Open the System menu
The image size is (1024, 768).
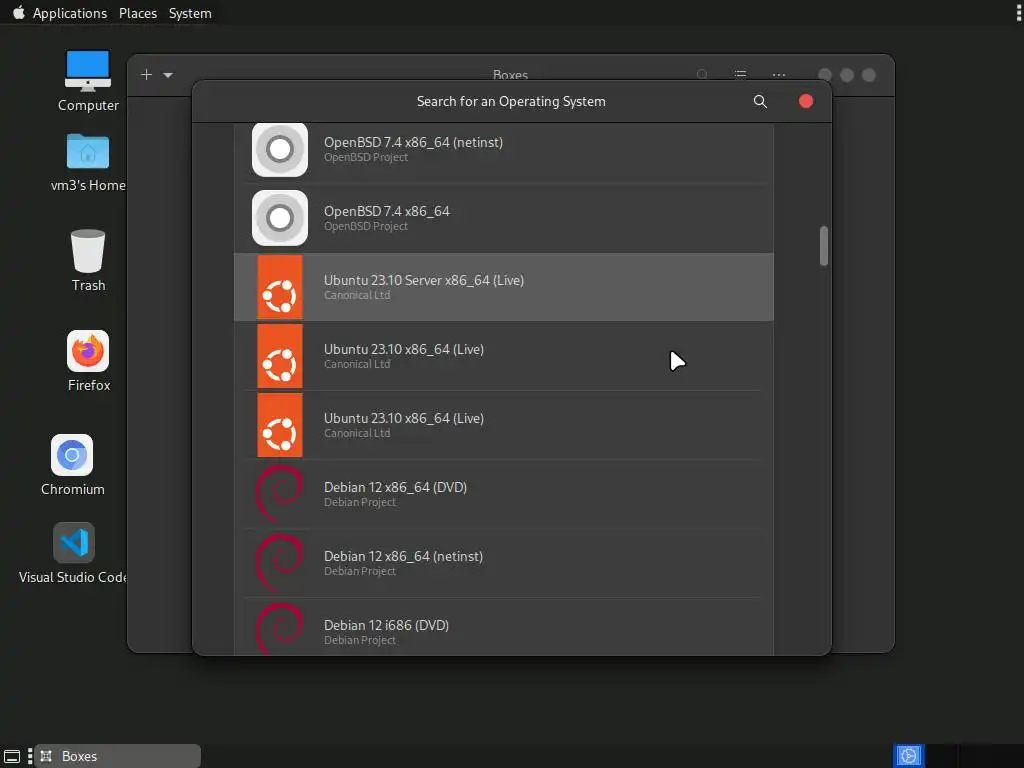tap(190, 13)
